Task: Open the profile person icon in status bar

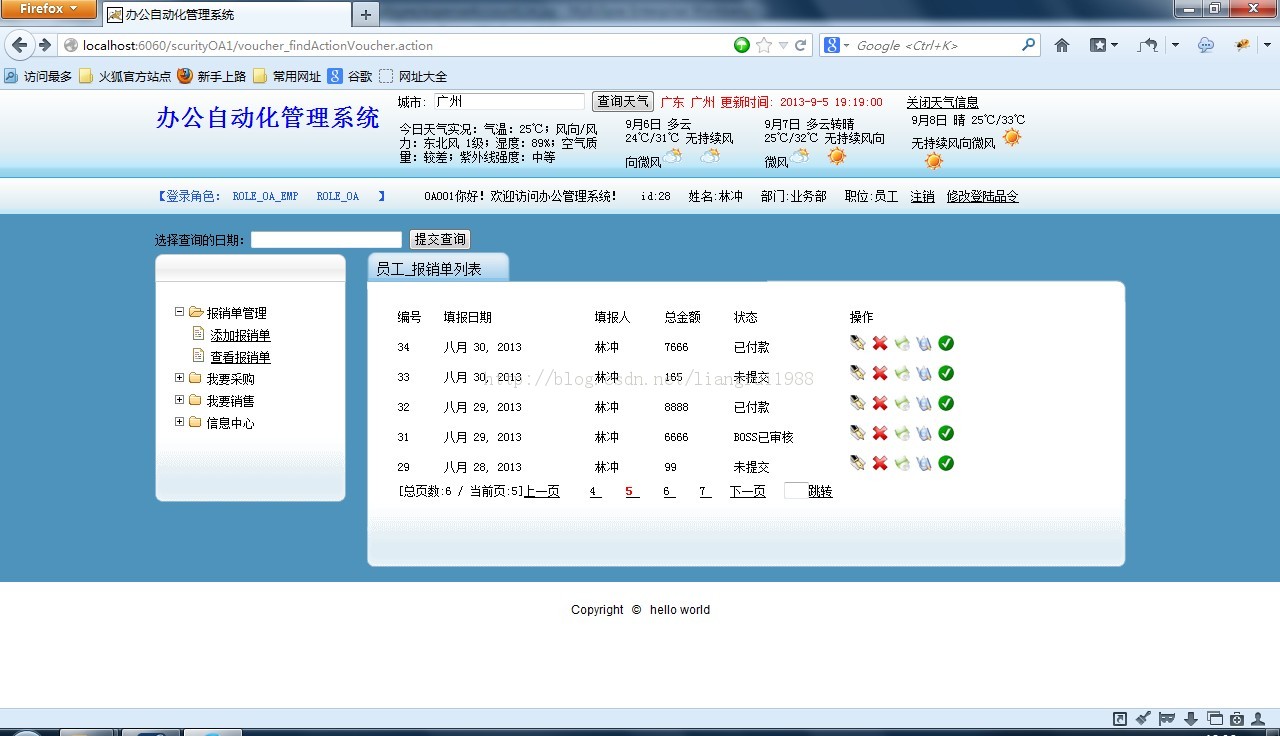Action: tap(1257, 718)
